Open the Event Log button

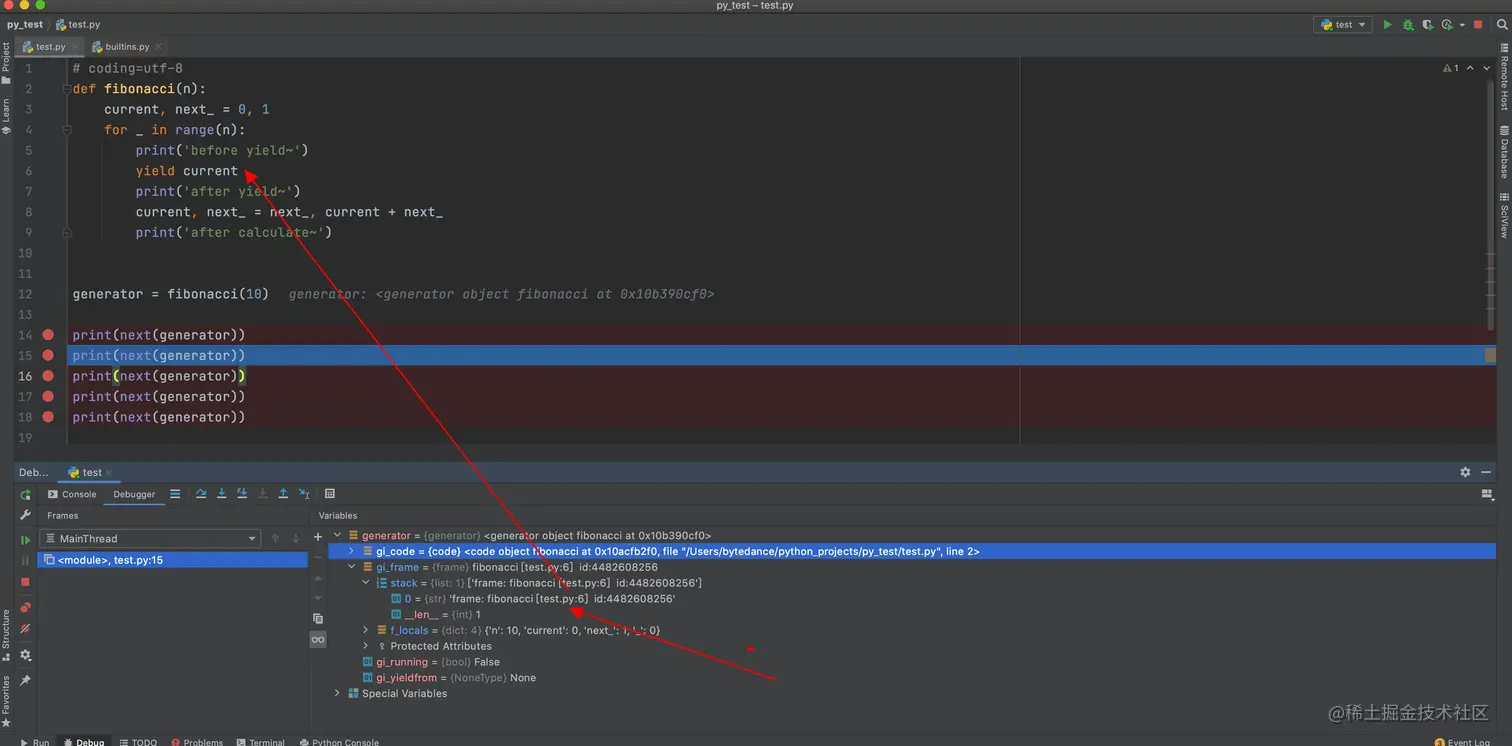click(1462, 742)
